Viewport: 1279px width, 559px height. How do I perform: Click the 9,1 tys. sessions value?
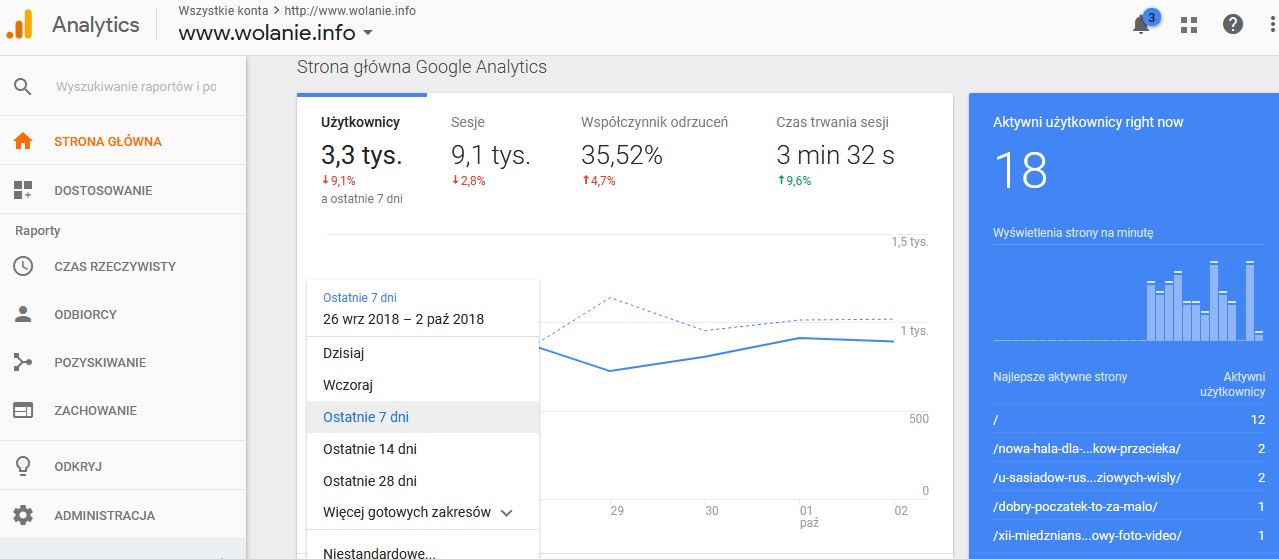coord(491,155)
